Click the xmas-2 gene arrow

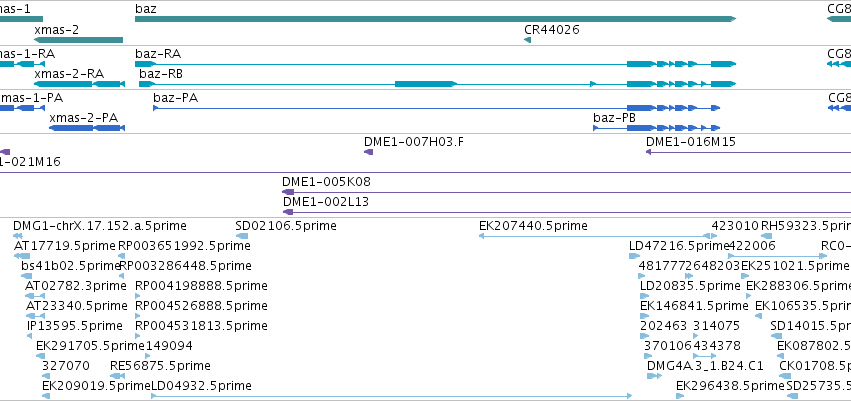pyautogui.click(x=79, y=40)
